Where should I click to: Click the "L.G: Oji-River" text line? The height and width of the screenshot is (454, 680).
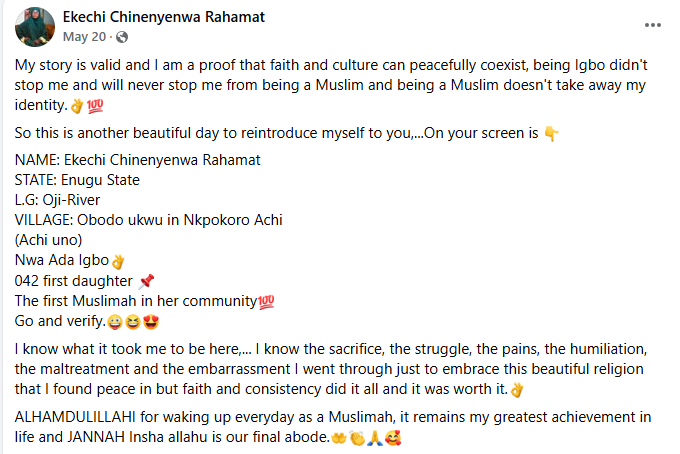[57, 200]
